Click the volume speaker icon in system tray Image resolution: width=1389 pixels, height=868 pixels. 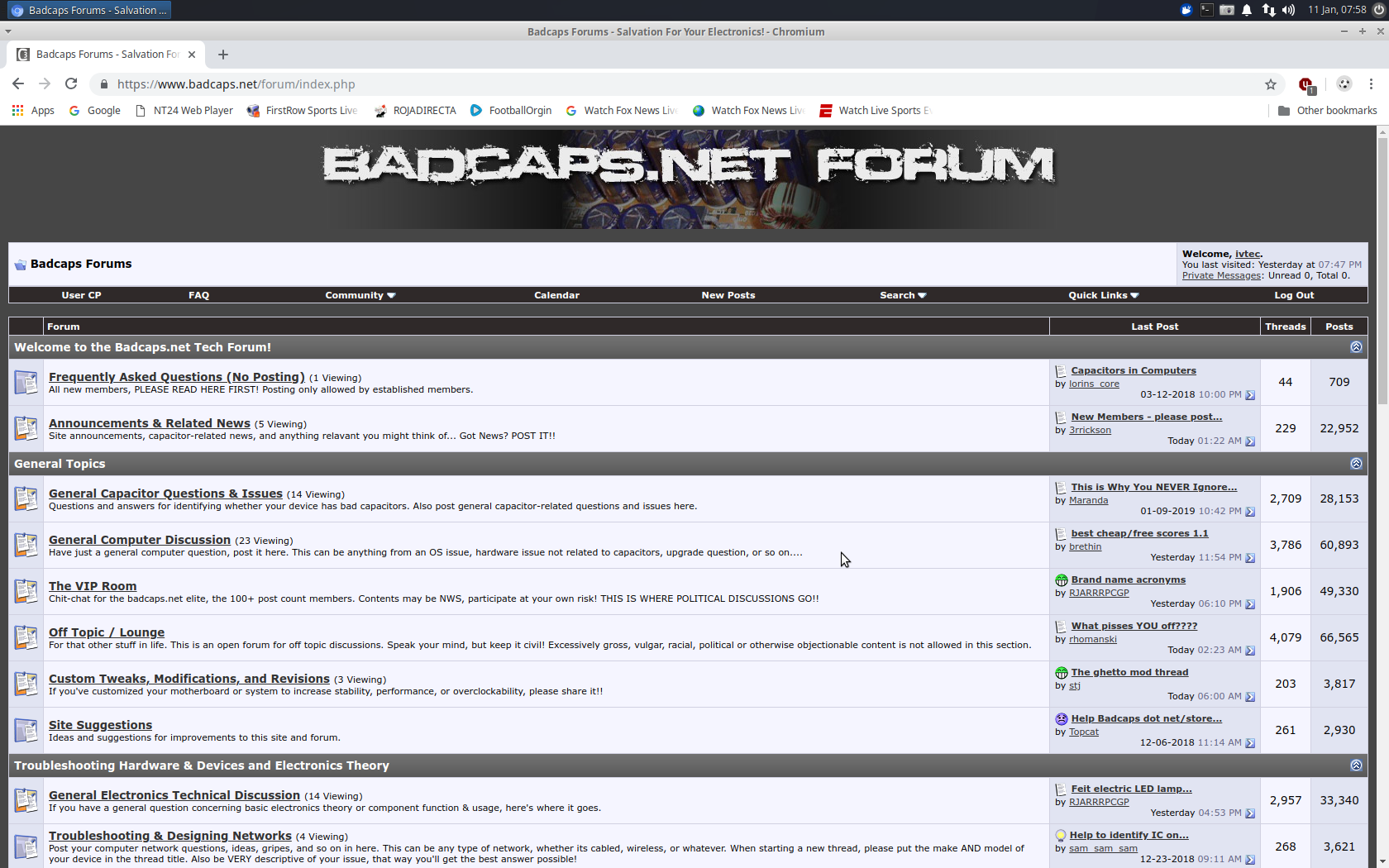pyautogui.click(x=1288, y=10)
